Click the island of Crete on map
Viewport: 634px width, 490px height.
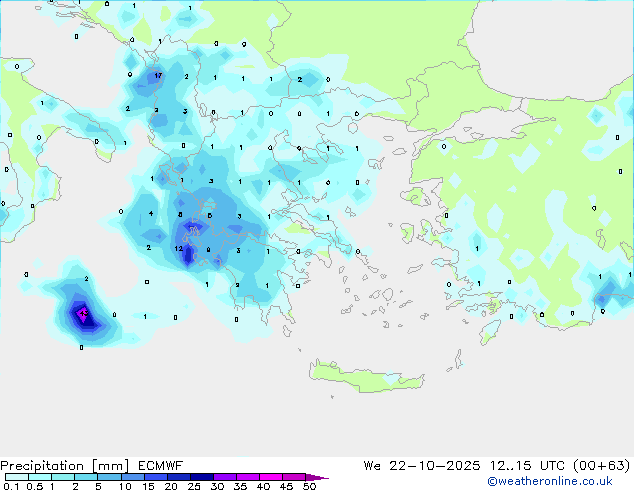(366, 376)
